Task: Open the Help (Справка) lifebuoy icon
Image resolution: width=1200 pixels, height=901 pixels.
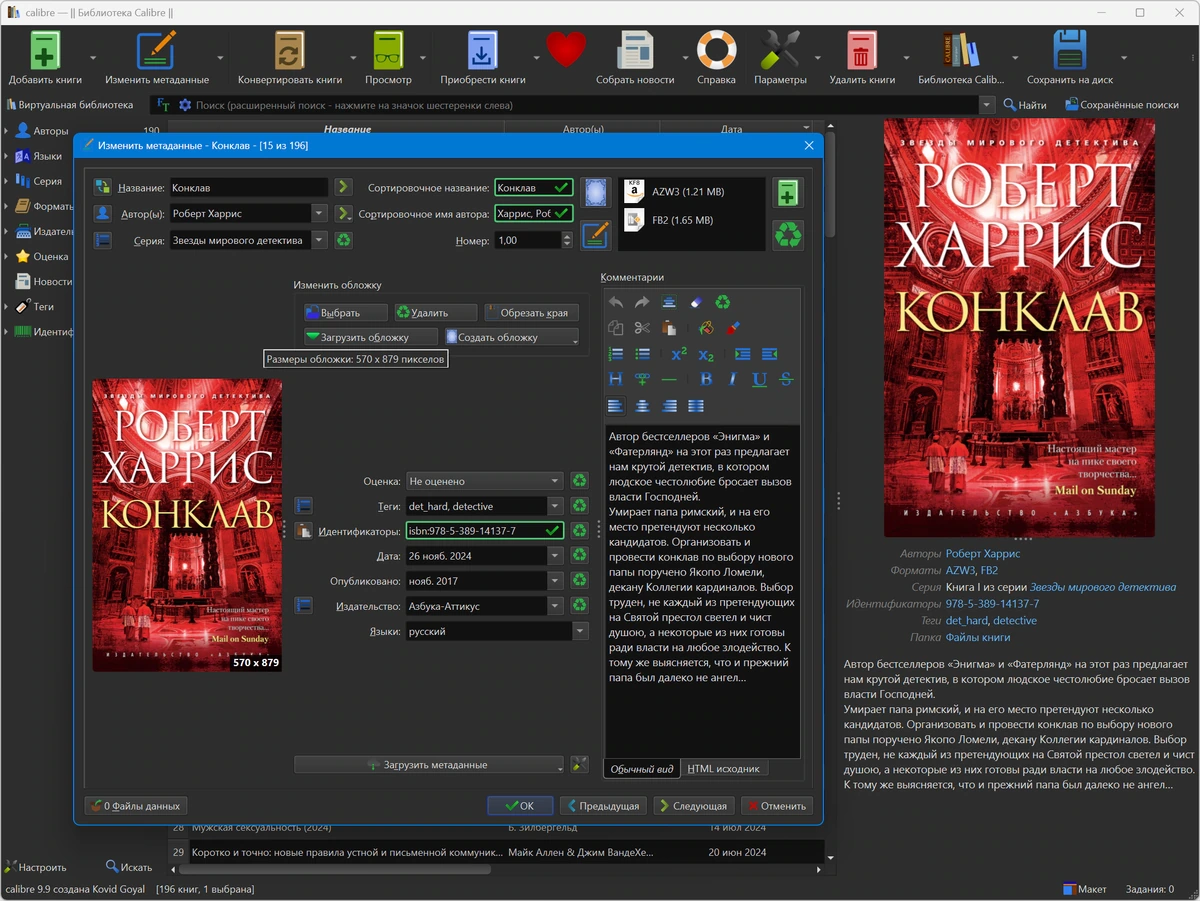Action: pyautogui.click(x=716, y=50)
